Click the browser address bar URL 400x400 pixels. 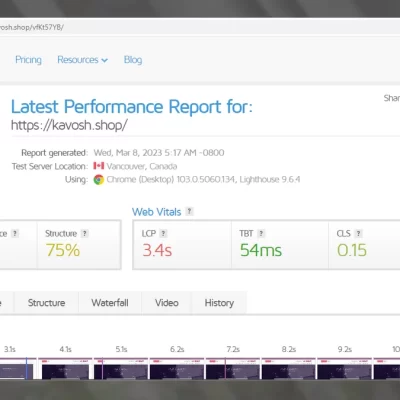pyautogui.click(x=32, y=27)
